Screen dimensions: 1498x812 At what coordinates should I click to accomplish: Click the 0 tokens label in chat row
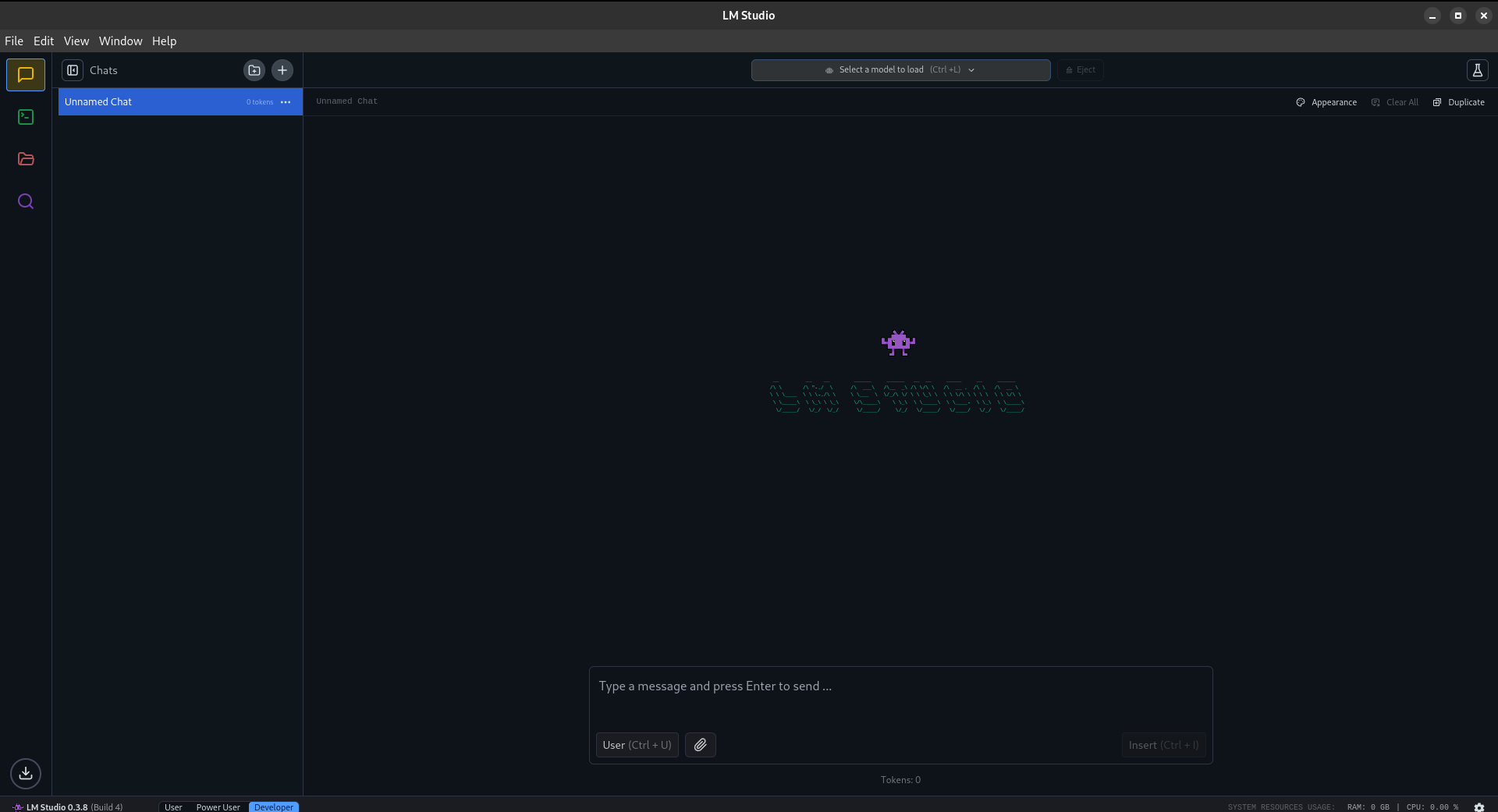tap(260, 102)
